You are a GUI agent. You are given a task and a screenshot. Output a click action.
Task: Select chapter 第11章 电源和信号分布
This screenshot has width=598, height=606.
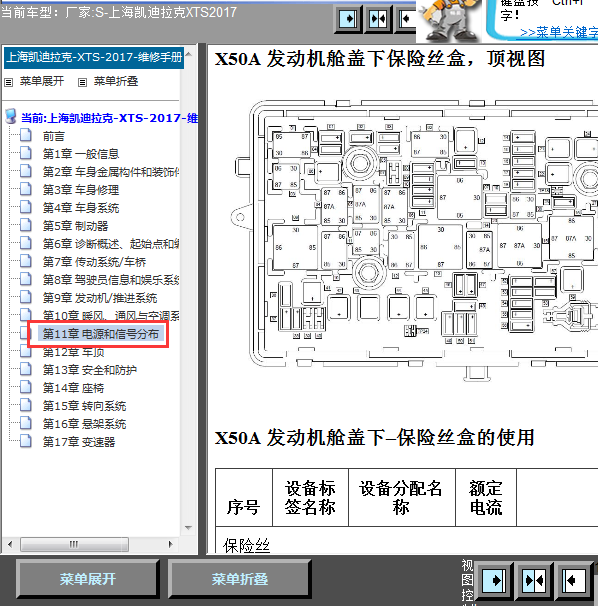click(101, 334)
